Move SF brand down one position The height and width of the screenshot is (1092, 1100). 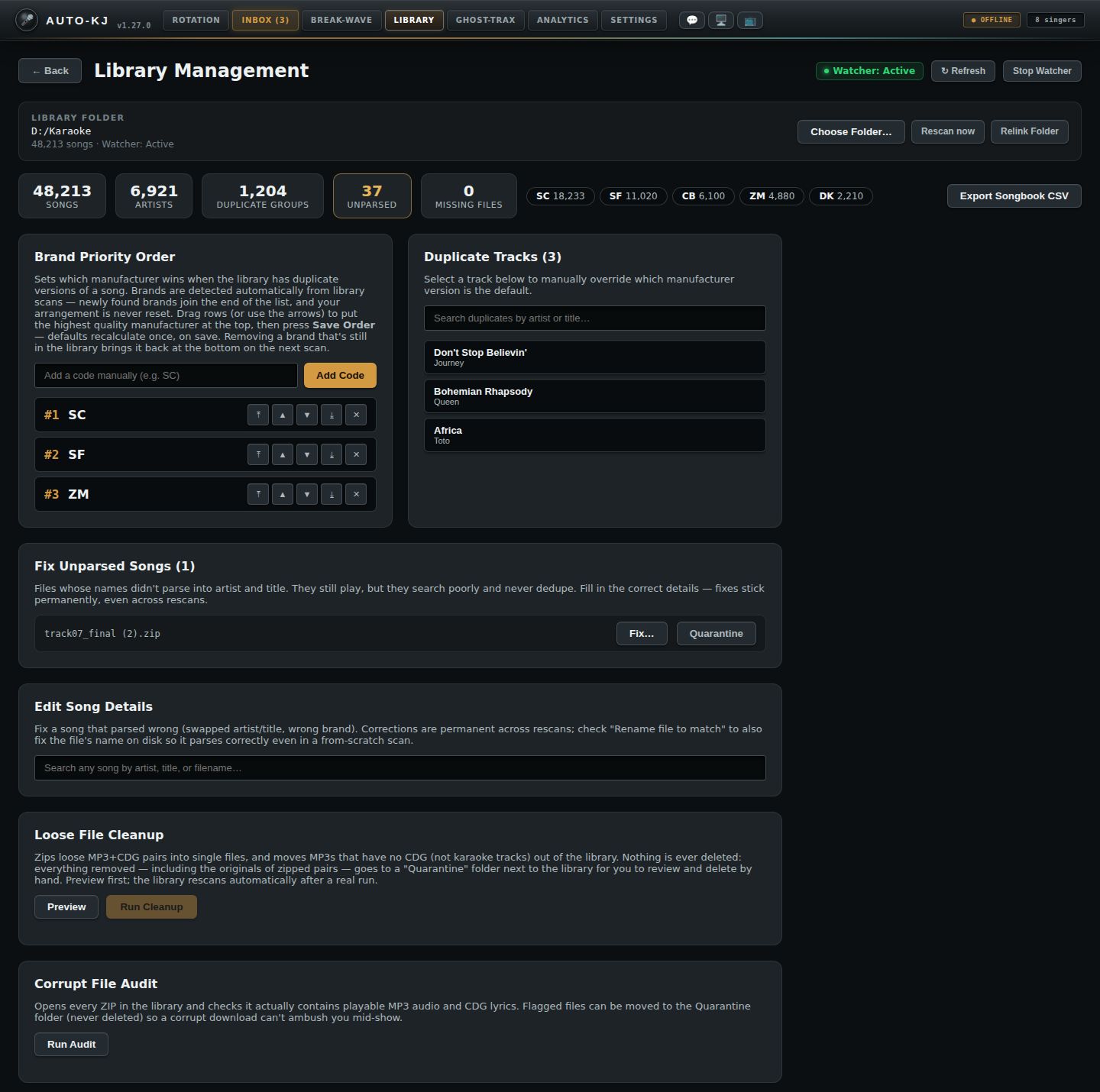[x=307, y=454]
